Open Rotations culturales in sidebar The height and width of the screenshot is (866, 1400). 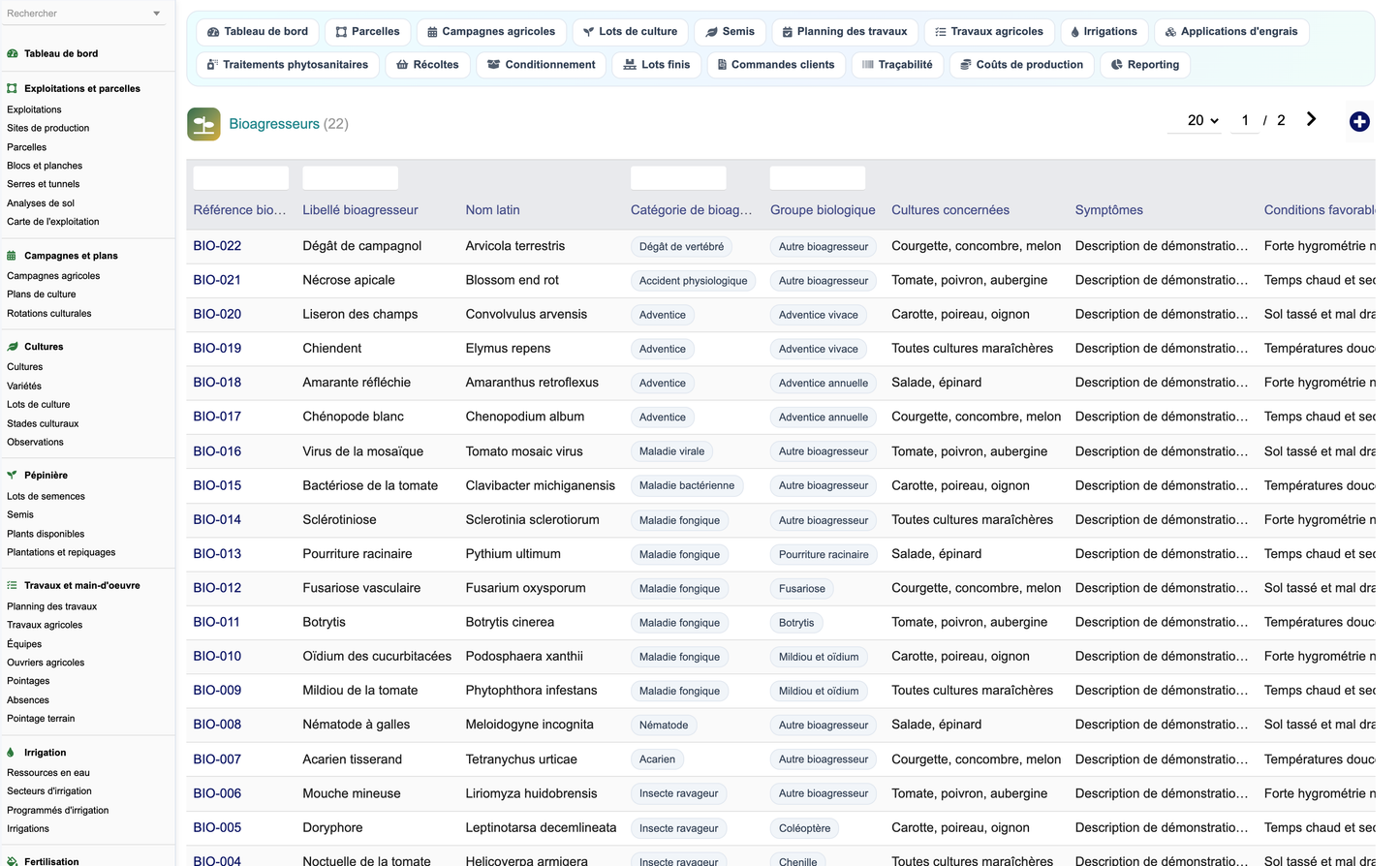coord(49,314)
